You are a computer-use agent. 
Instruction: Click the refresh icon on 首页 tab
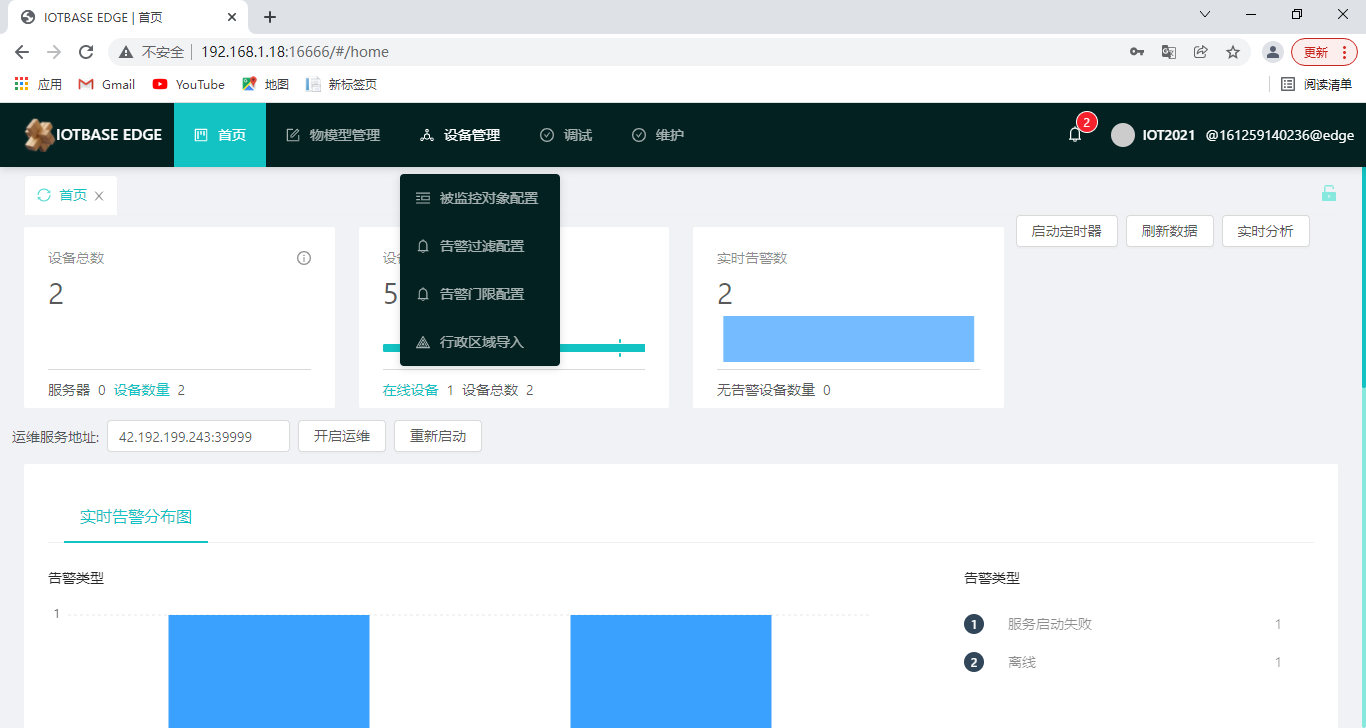[x=44, y=195]
